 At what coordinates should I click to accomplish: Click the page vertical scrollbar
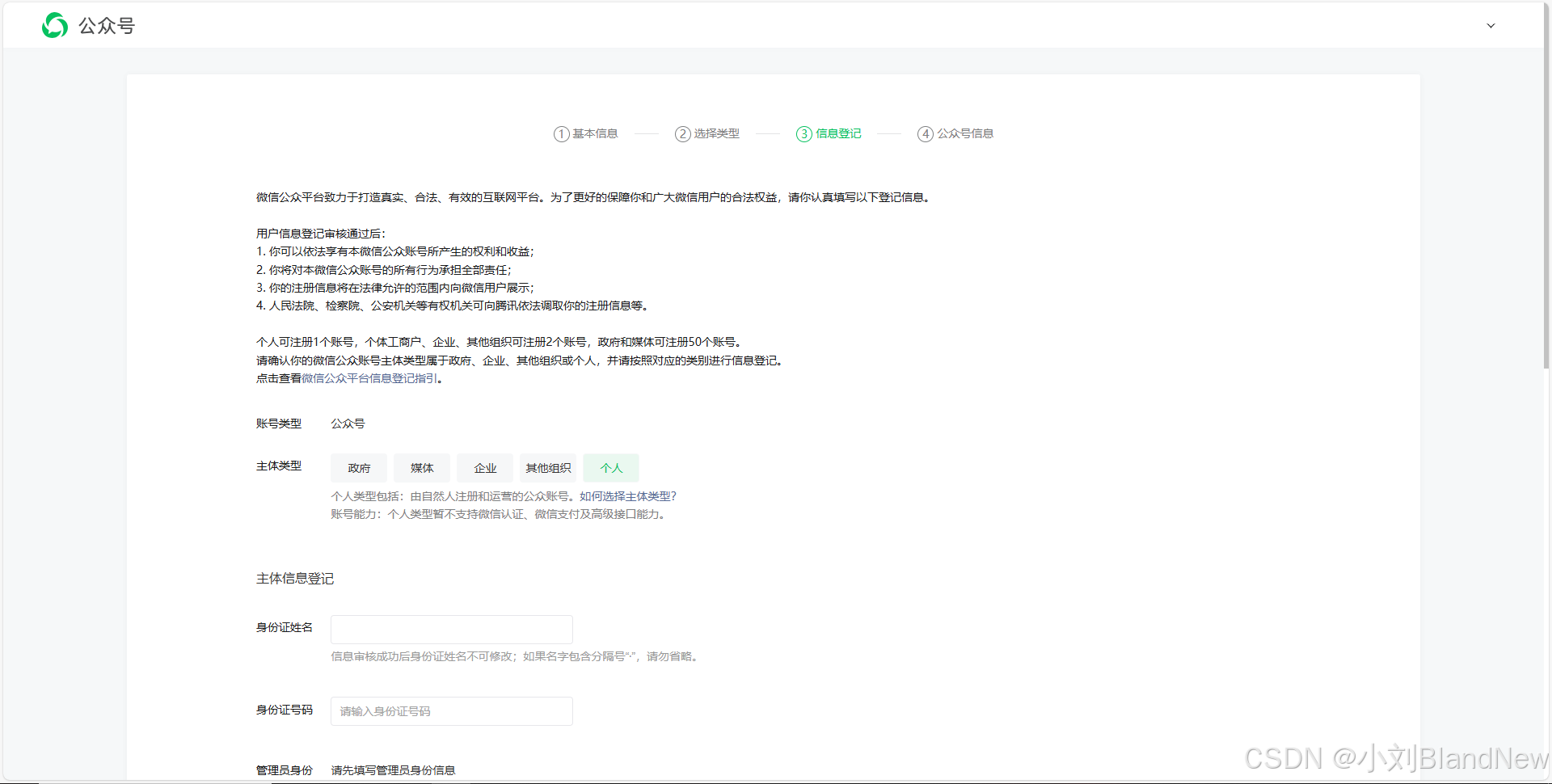[x=1546, y=186]
